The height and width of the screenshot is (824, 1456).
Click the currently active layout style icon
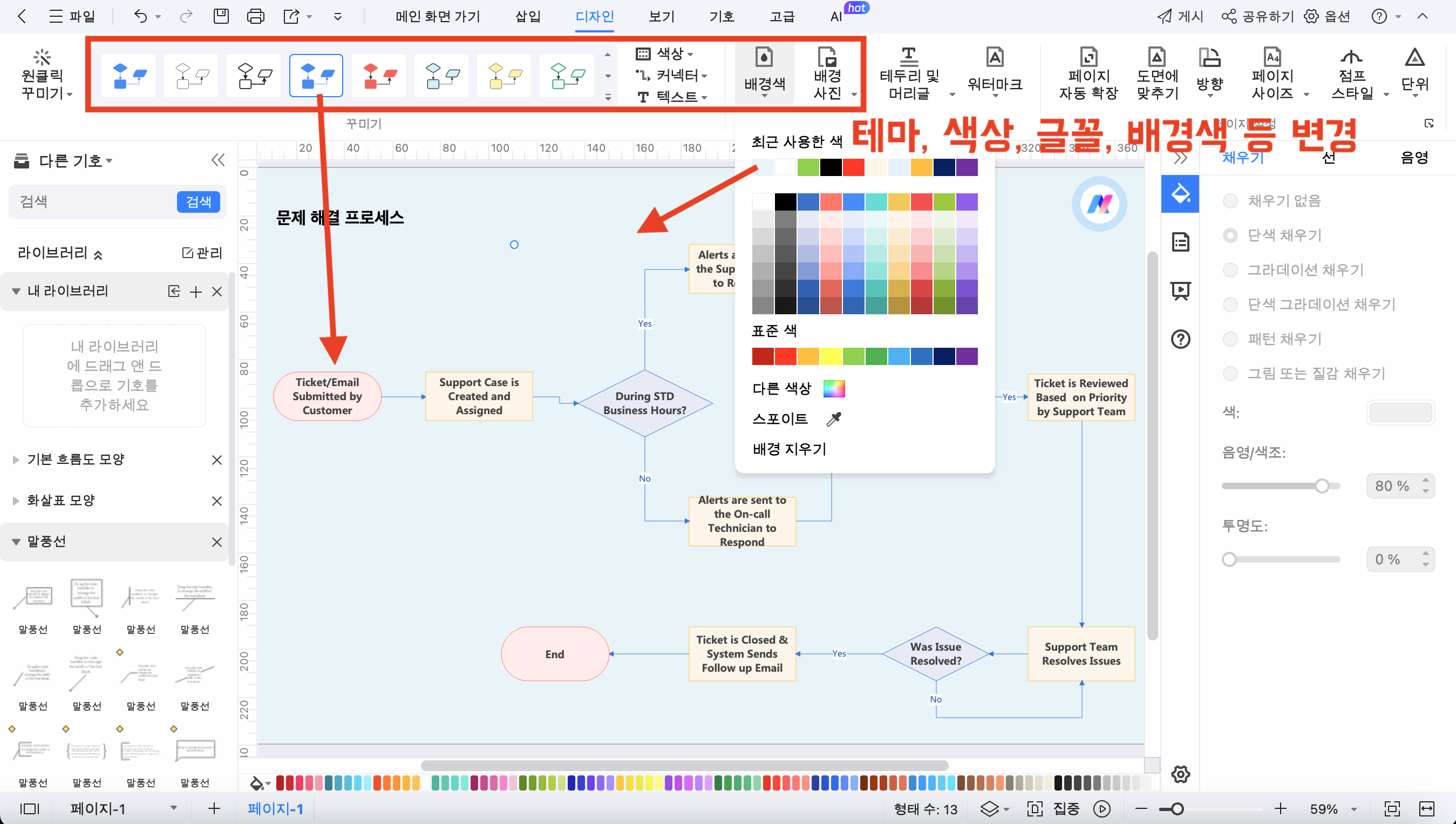click(x=316, y=75)
